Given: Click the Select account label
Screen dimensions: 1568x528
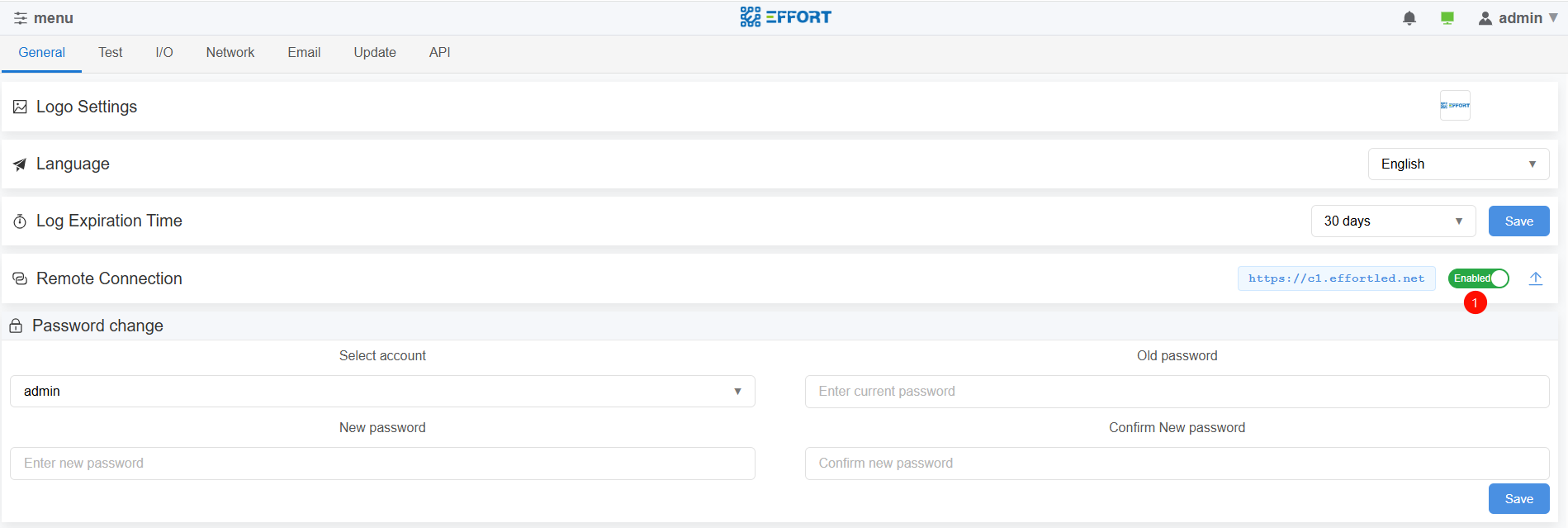Looking at the screenshot, I should point(382,355).
